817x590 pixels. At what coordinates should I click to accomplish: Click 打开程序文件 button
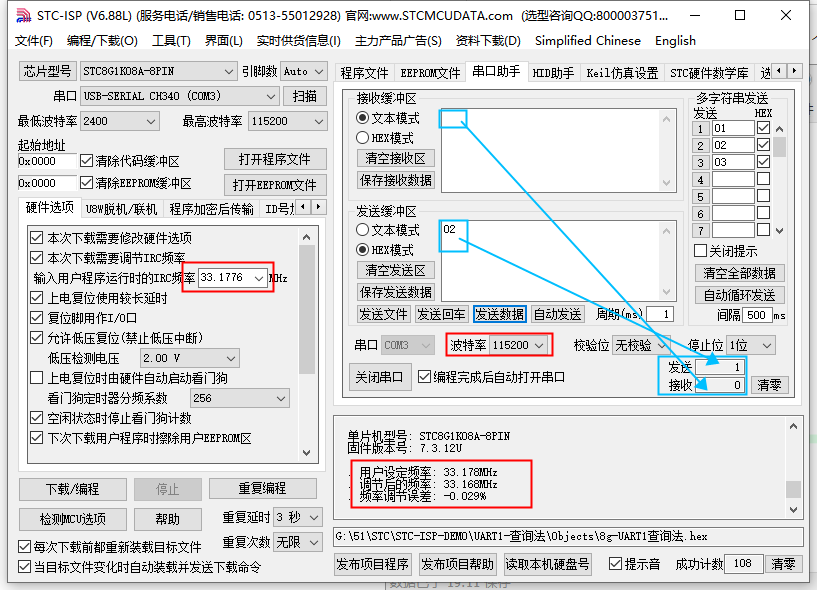click(275, 159)
